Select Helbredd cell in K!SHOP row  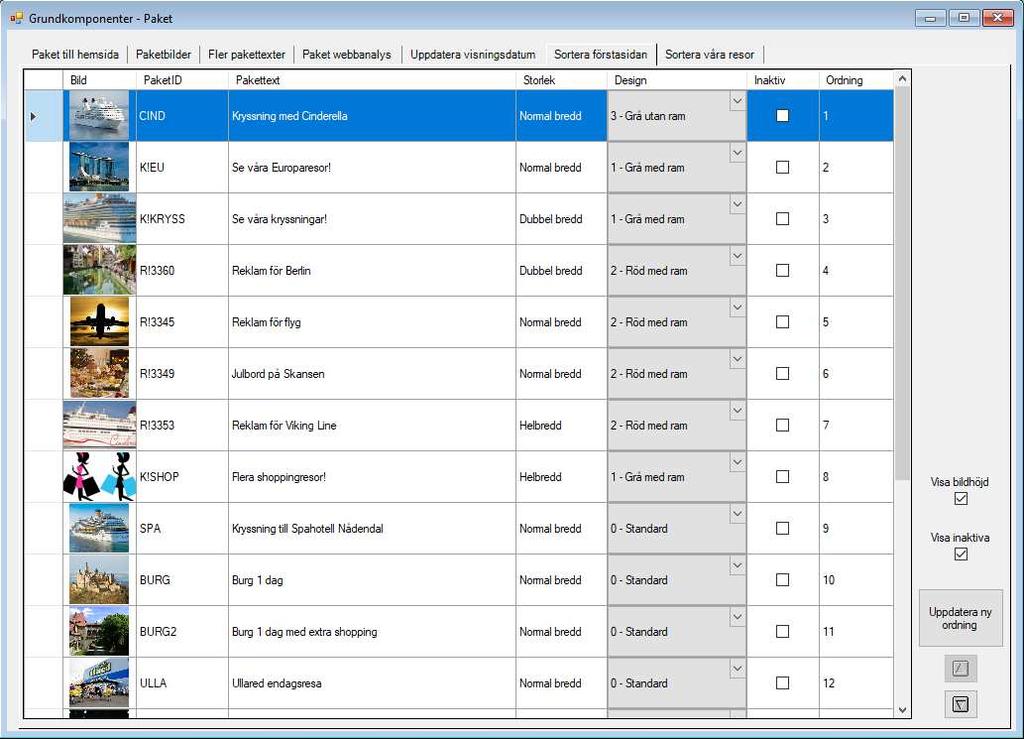point(562,477)
